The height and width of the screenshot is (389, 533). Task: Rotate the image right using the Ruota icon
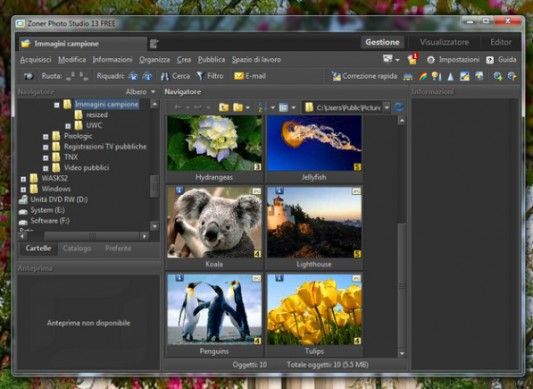point(84,77)
